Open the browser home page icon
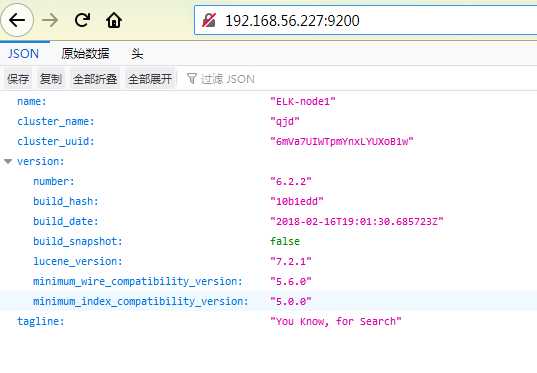 [x=114, y=21]
